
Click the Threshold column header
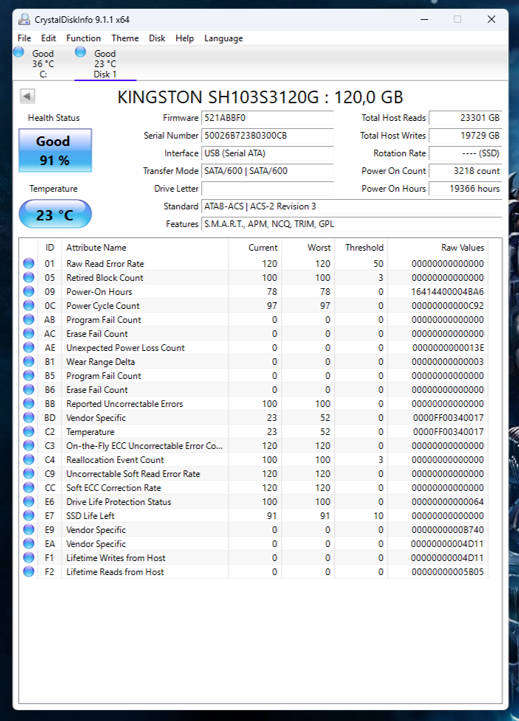[364, 247]
